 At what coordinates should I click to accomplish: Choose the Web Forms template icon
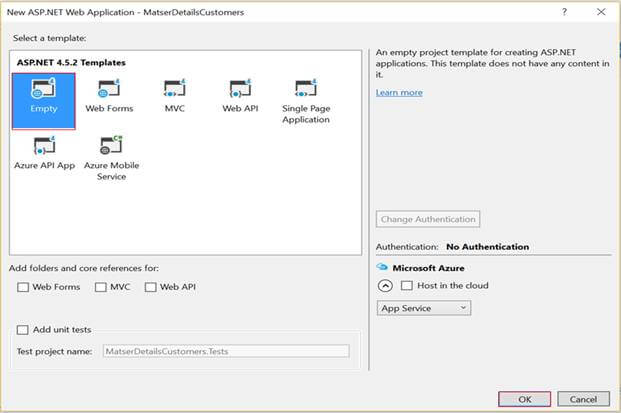click(109, 88)
